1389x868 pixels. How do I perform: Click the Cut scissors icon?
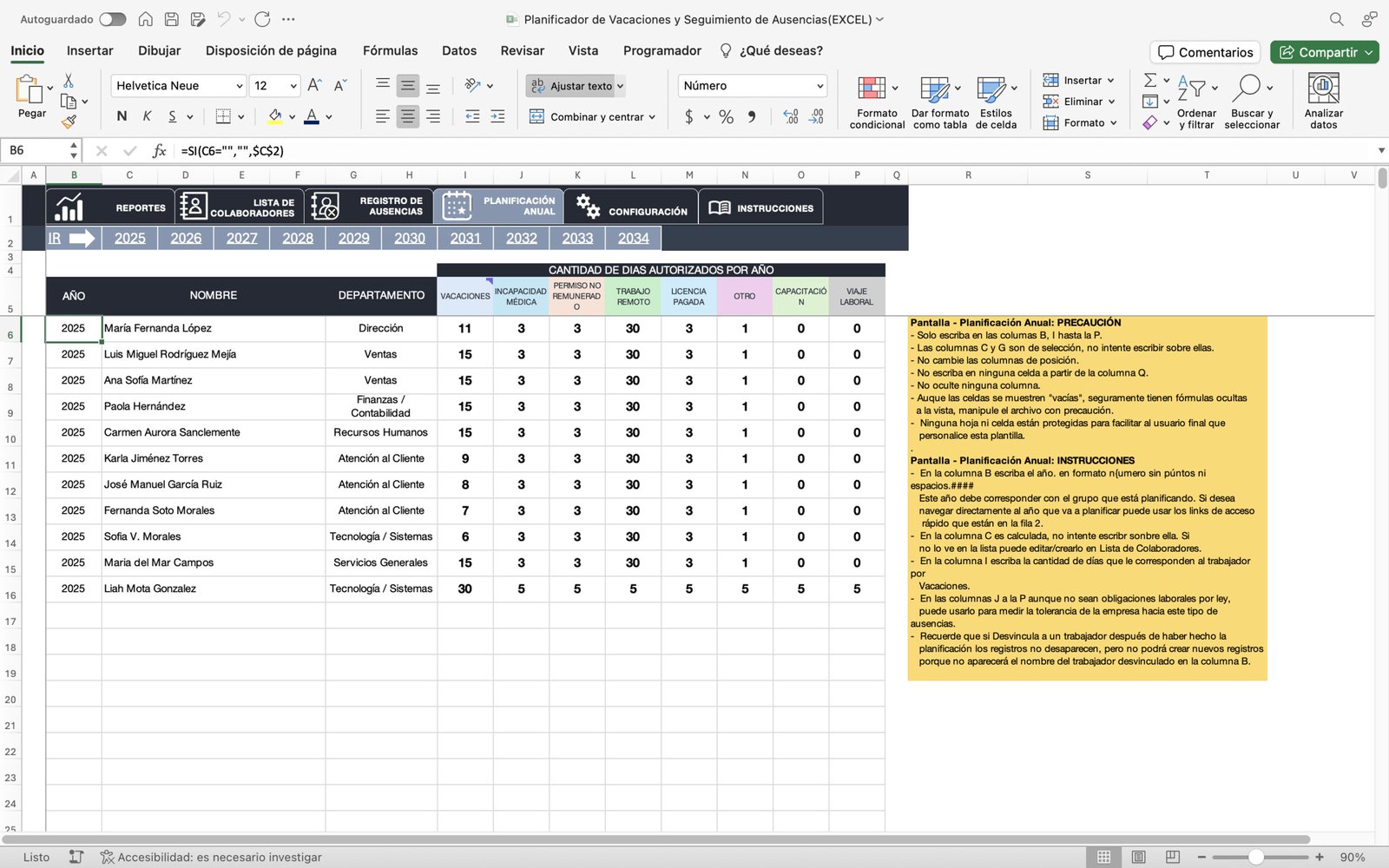click(69, 81)
